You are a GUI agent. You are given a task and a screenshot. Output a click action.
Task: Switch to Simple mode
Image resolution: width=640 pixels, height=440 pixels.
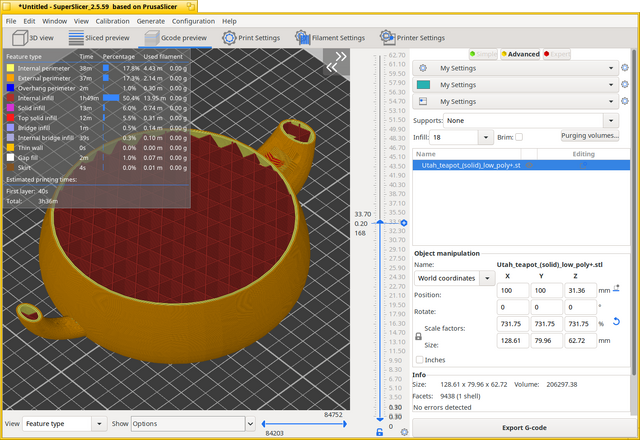[483, 54]
